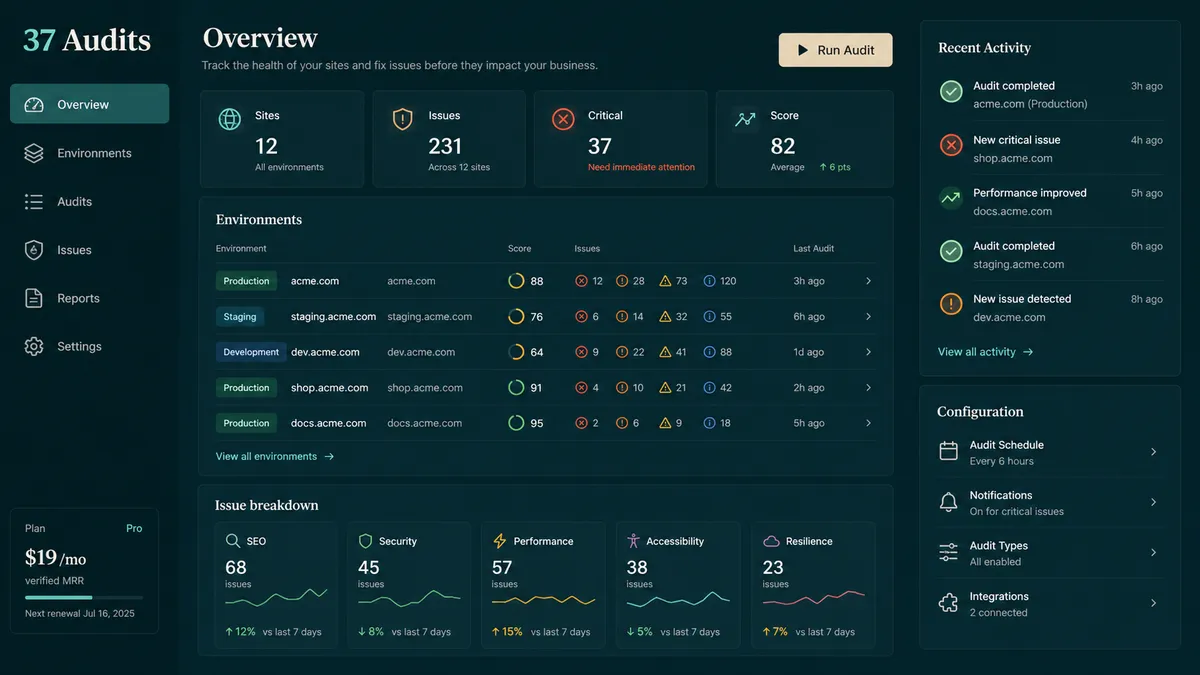Click the score ring showing 88
Screen dimensions: 1200x675
pos(516,281)
